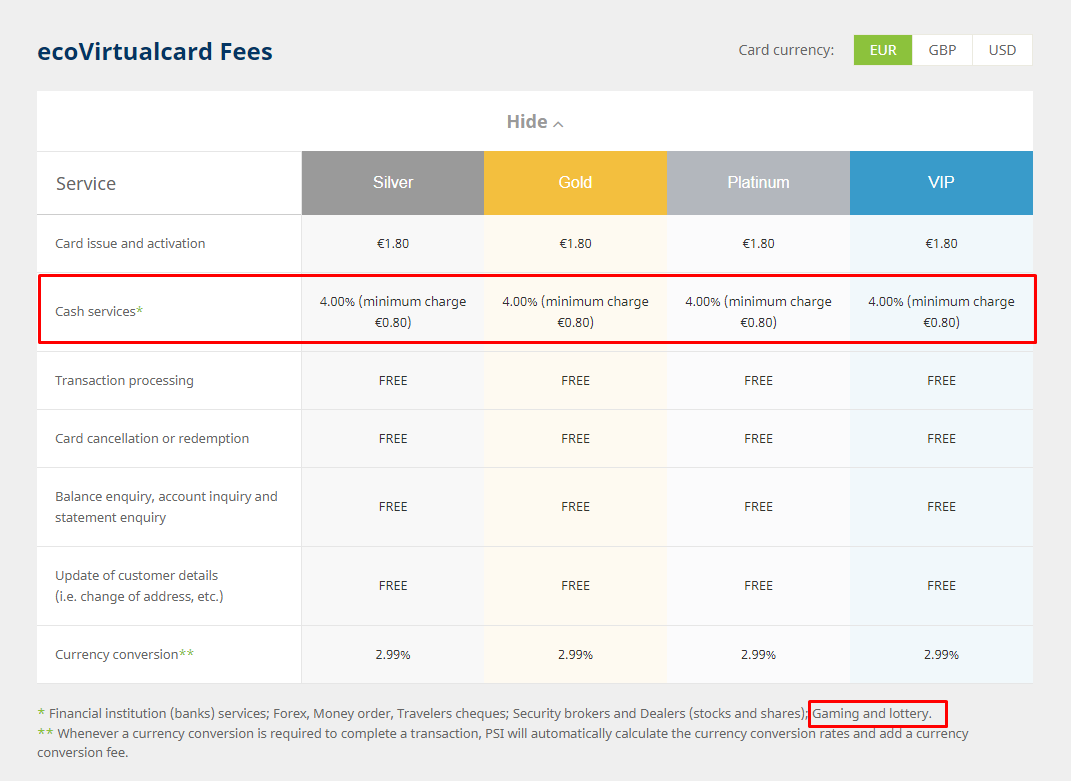Viewport: 1071px width, 781px height.
Task: Select the Gold column header
Action: [575, 182]
